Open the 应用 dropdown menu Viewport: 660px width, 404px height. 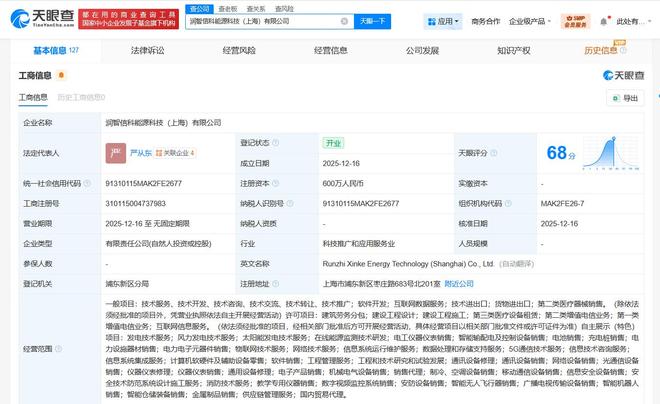coord(443,21)
